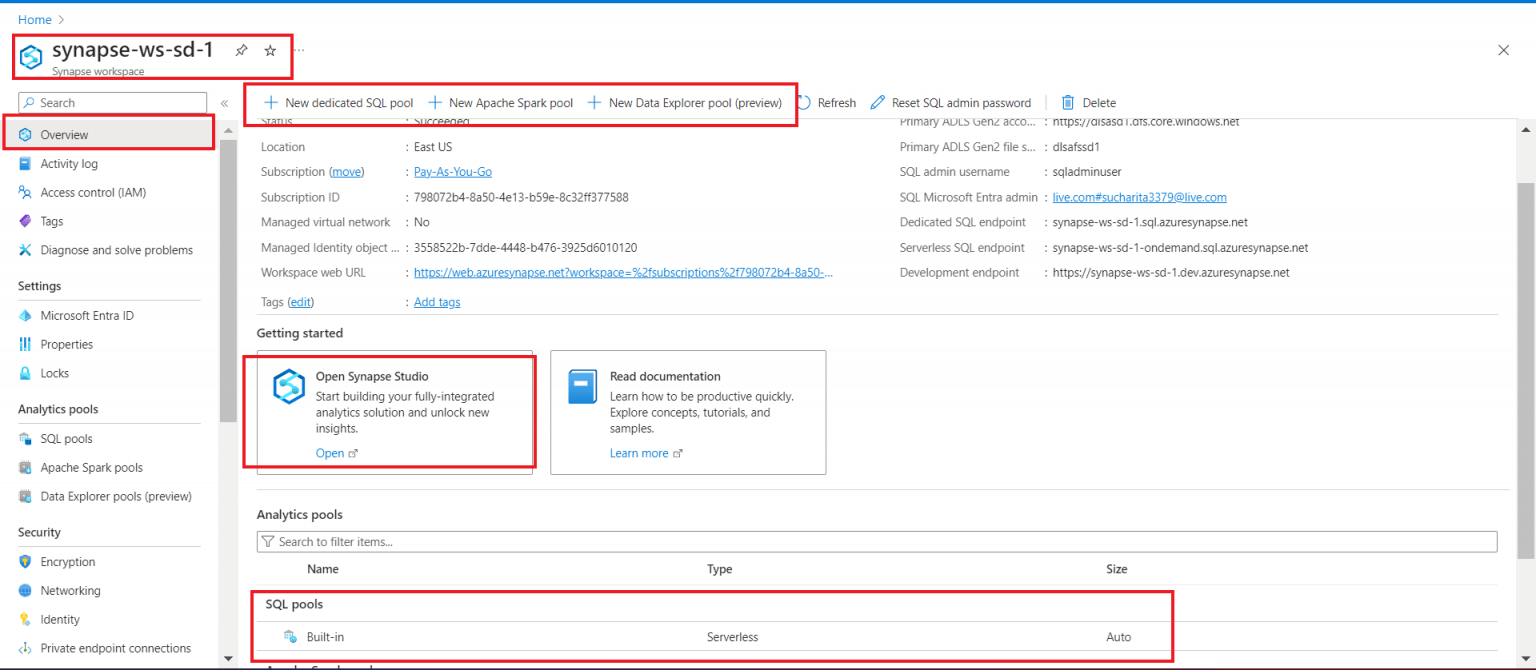Click the Properties icon in sidebar
This screenshot has height=670, width=1536.
[x=25, y=344]
